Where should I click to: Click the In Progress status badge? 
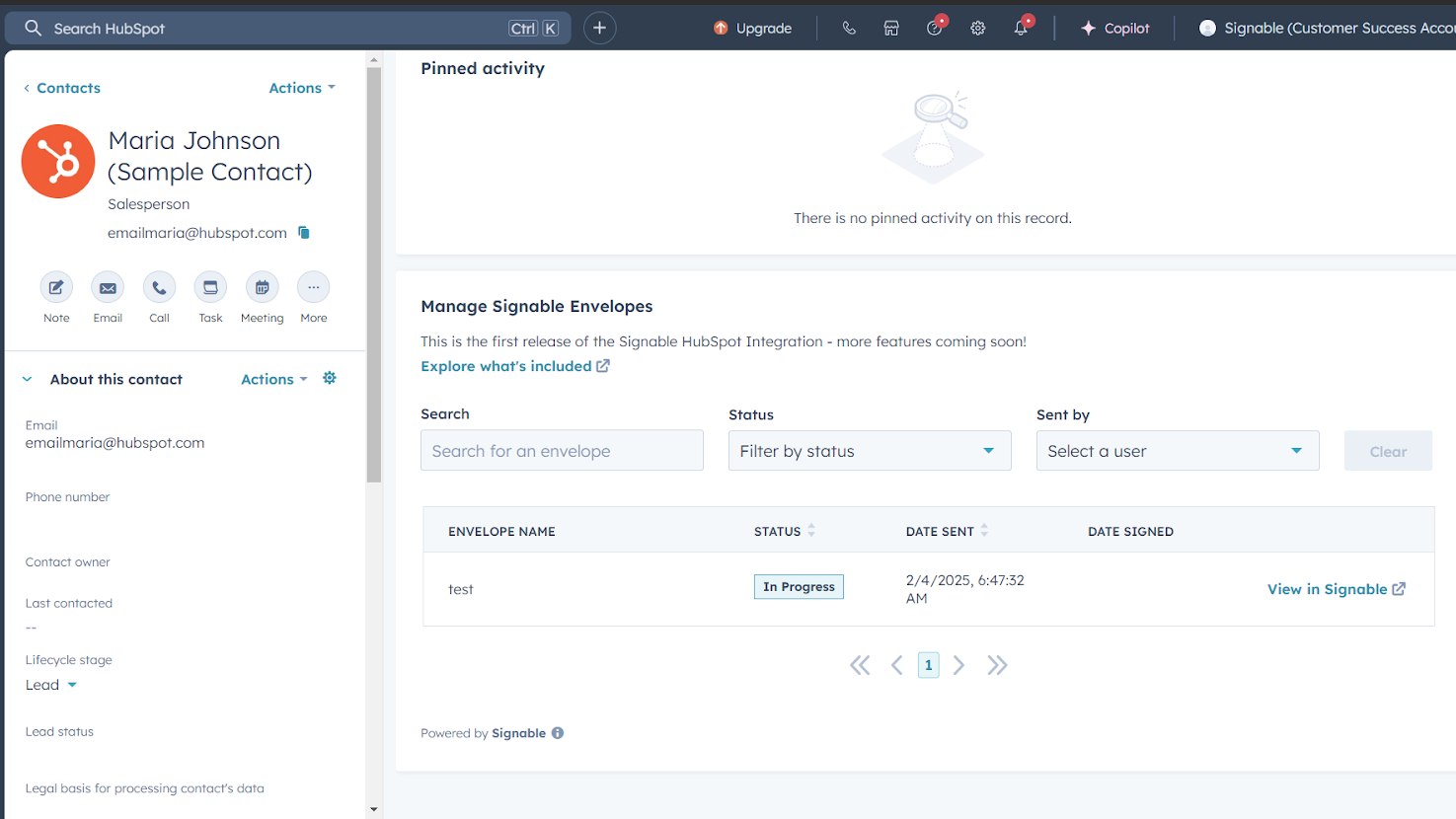pyautogui.click(x=799, y=586)
